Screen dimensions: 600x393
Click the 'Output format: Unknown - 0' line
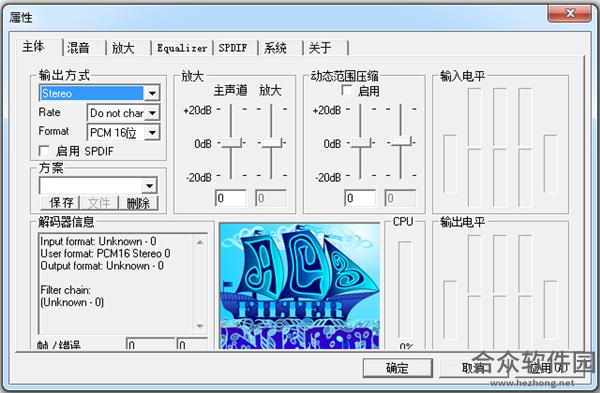pyautogui.click(x=102, y=266)
